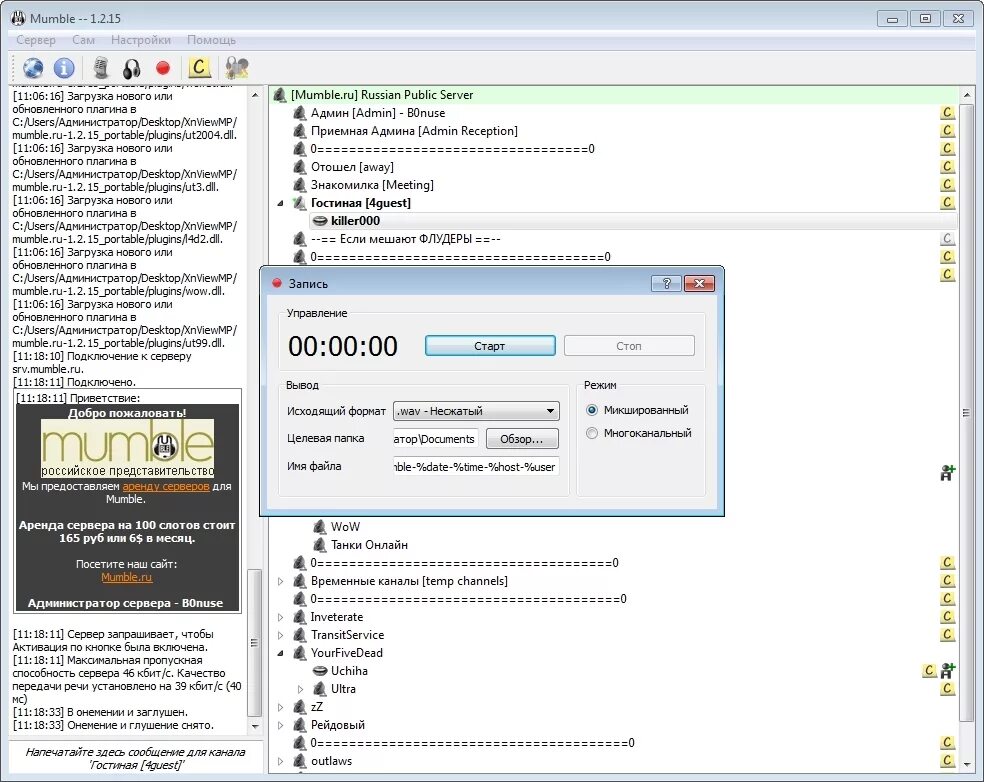Select the Знакомилка [Meeting] channel
The width and height of the screenshot is (984, 782).
pos(372,185)
